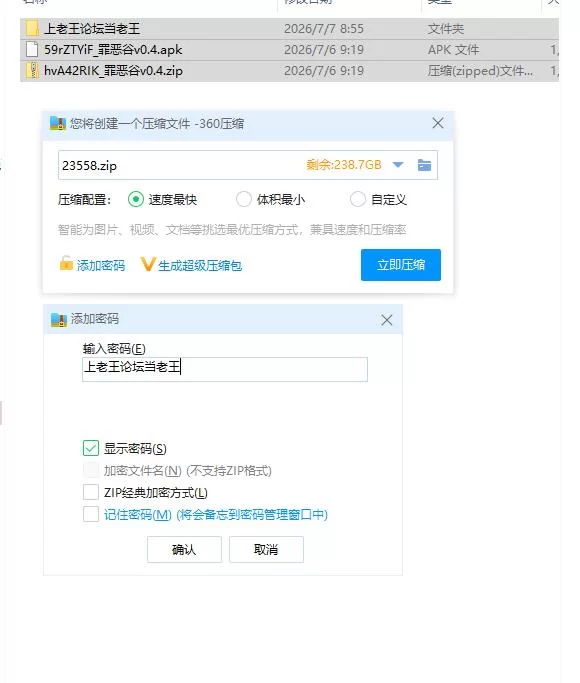Expand the save path dropdown arrow
The width and height of the screenshot is (580, 683).
[x=398, y=165]
